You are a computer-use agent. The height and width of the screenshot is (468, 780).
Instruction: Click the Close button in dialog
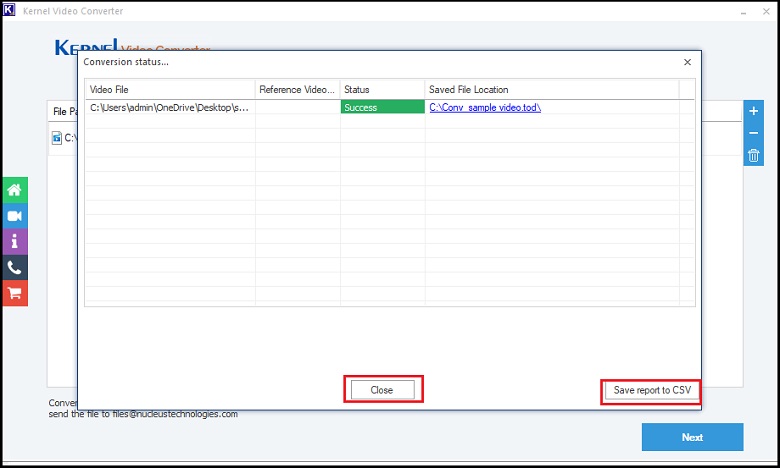click(x=383, y=390)
